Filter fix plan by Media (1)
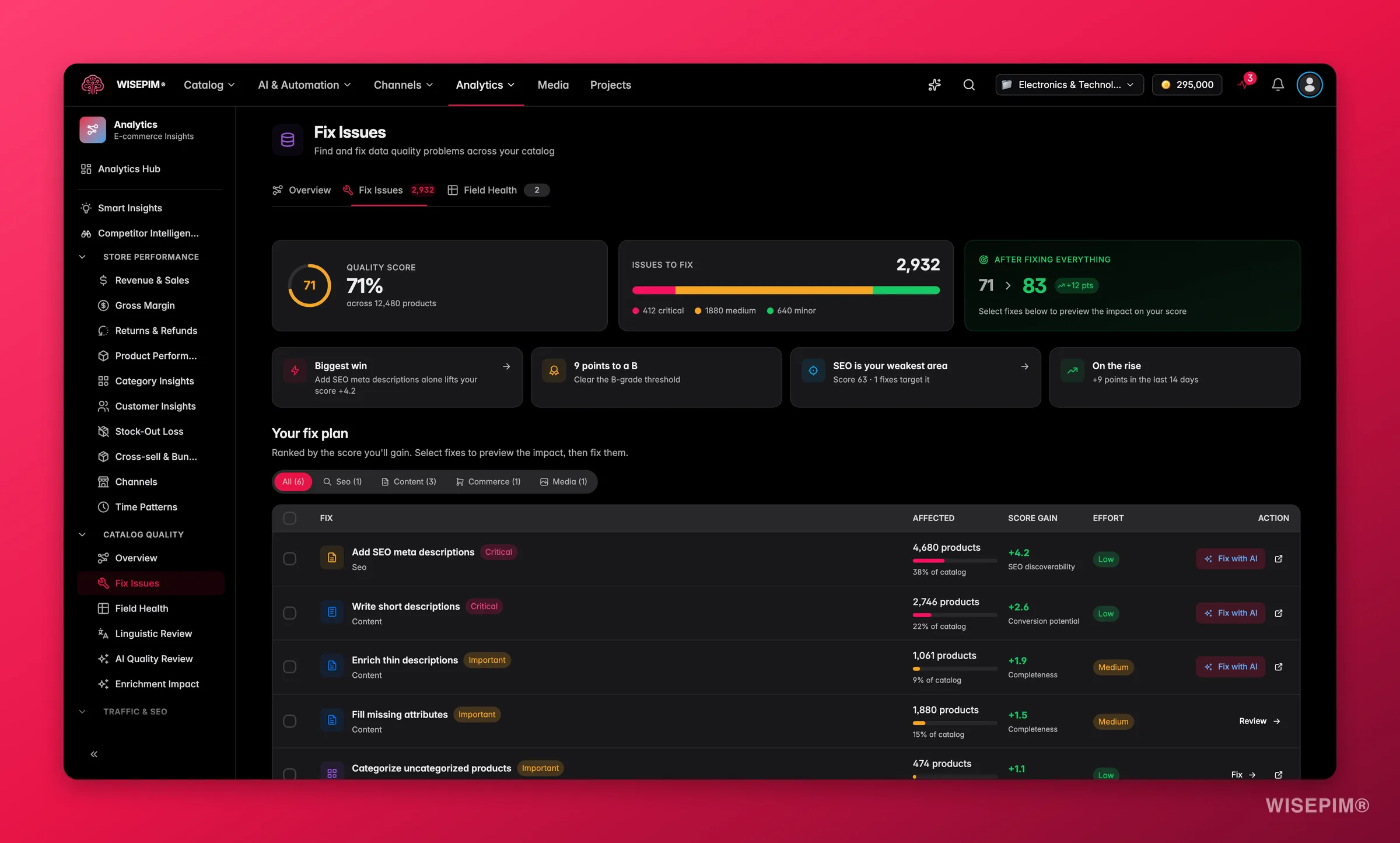Image resolution: width=1400 pixels, height=843 pixels. 563,482
